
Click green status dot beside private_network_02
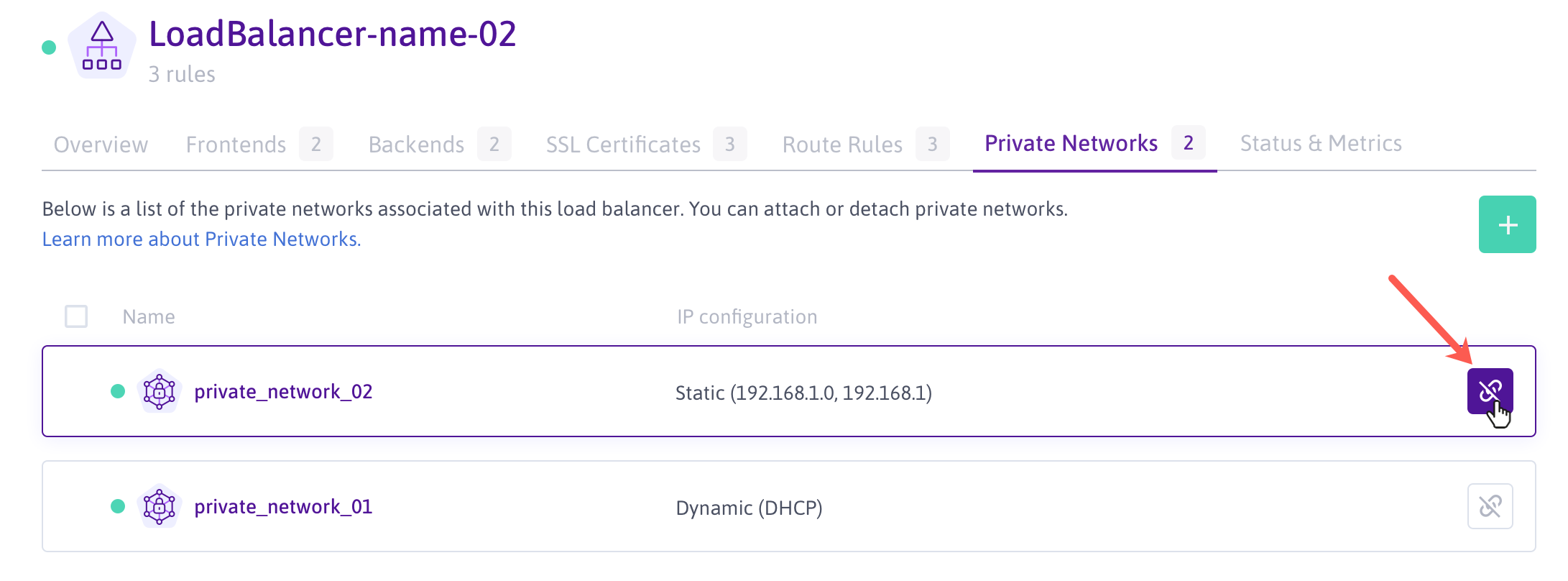point(118,391)
